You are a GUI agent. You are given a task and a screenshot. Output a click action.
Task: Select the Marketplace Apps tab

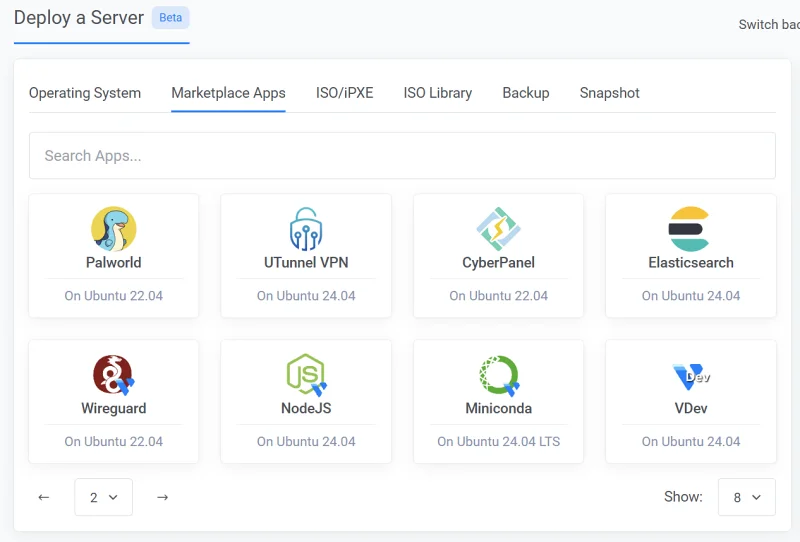pos(228,93)
